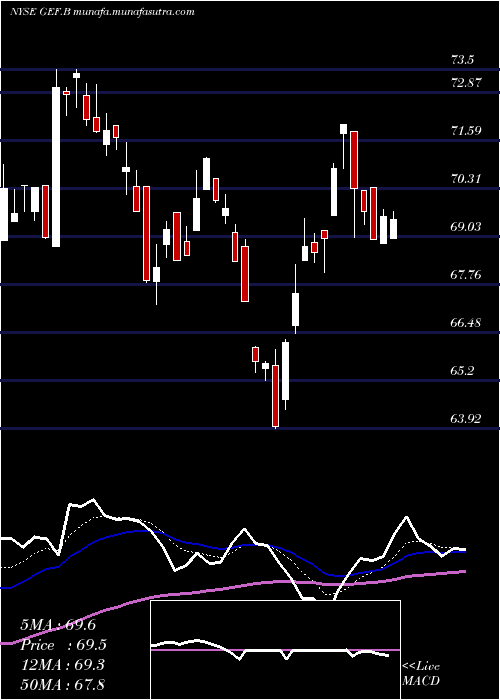Click the 70.31 price level label
The width and height of the screenshot is (500, 700).
coord(466,179)
